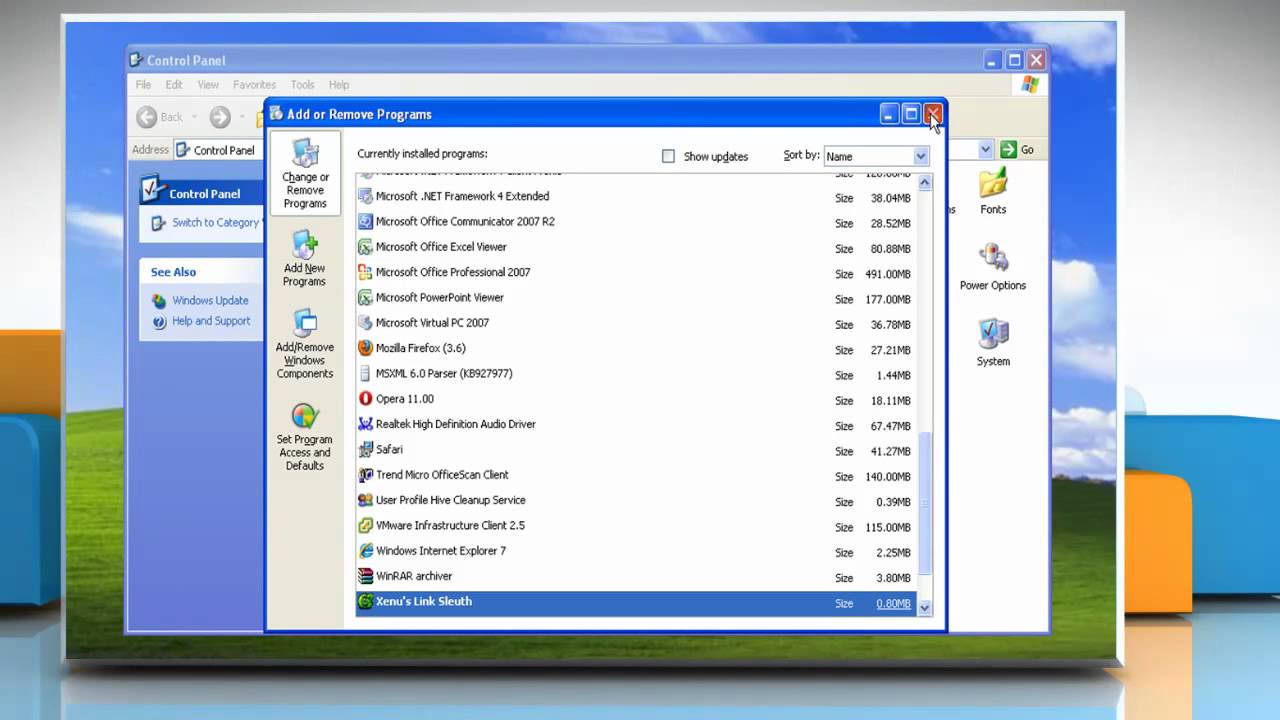This screenshot has height=720, width=1280.
Task: Open Power Options in Control Panel
Action: tap(993, 267)
